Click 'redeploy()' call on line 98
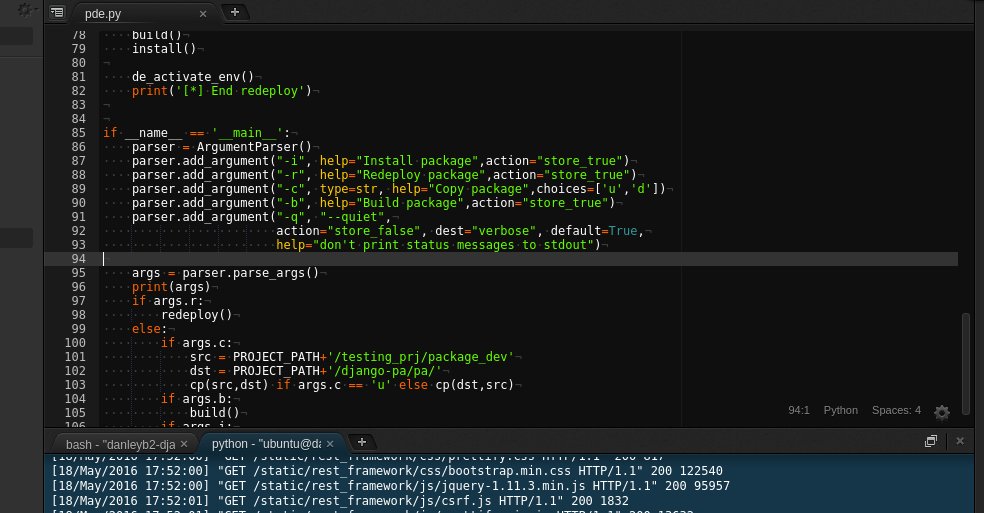 [196, 315]
